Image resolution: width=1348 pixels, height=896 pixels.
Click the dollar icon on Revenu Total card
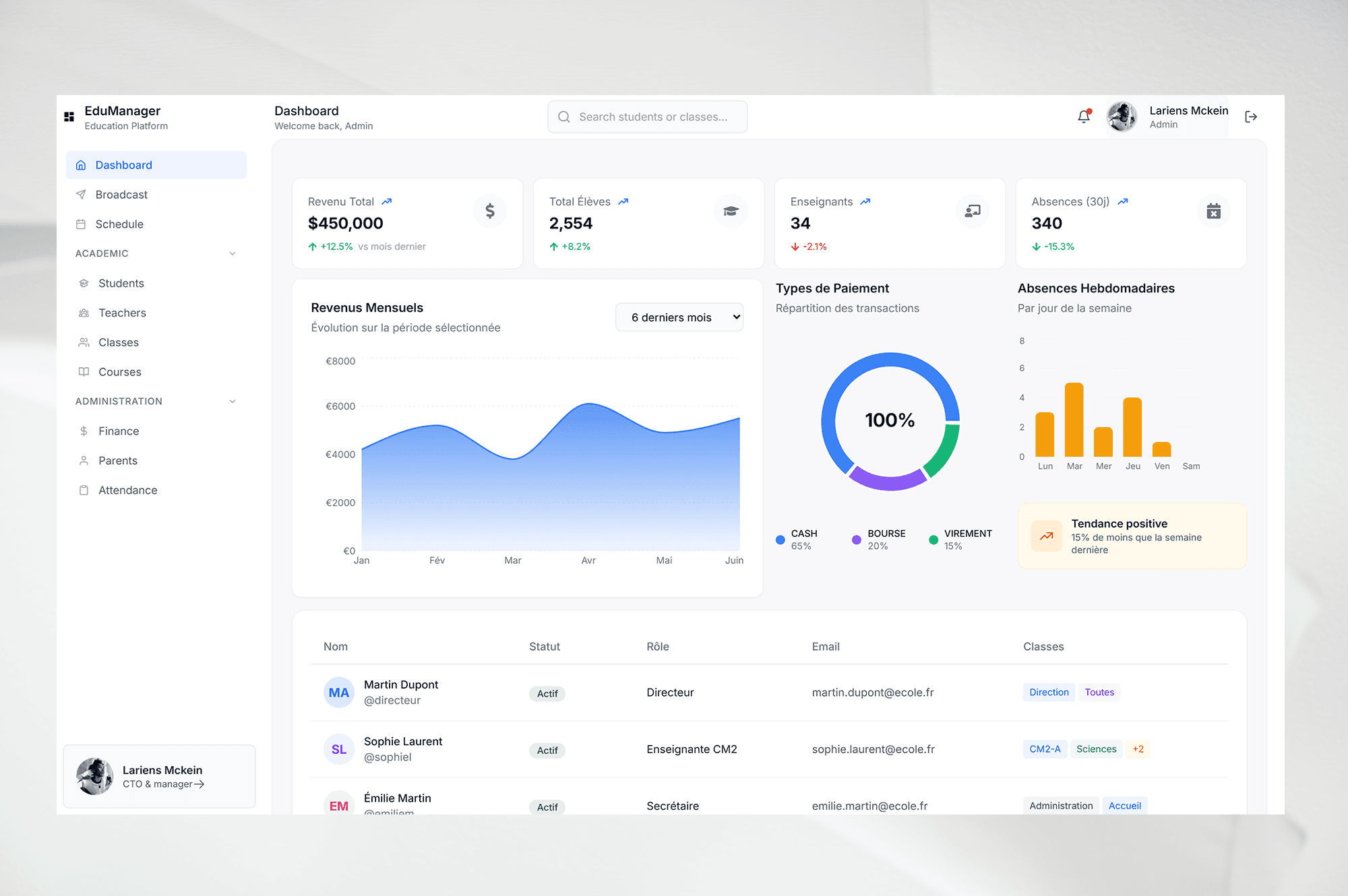tap(490, 211)
